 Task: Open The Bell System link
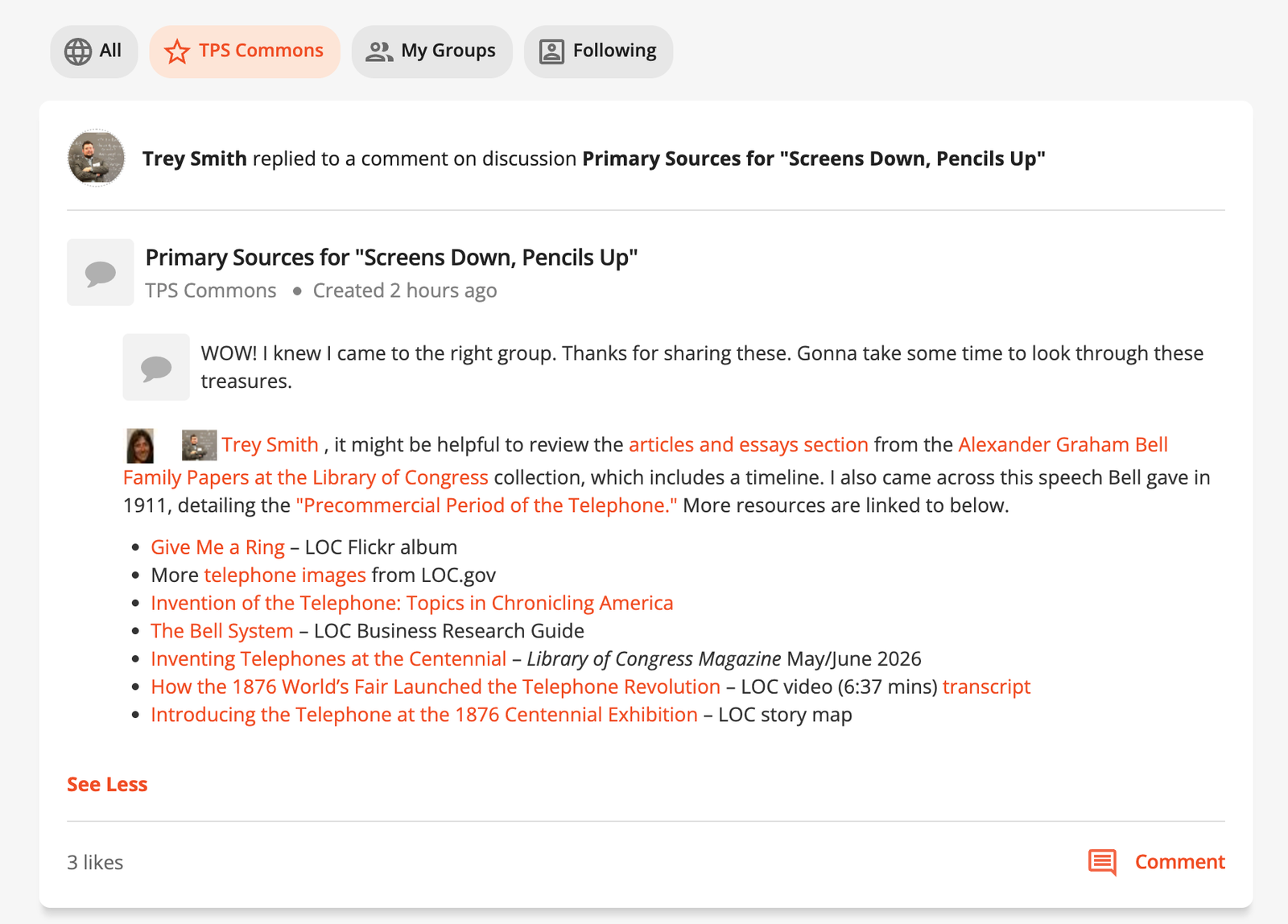click(222, 631)
